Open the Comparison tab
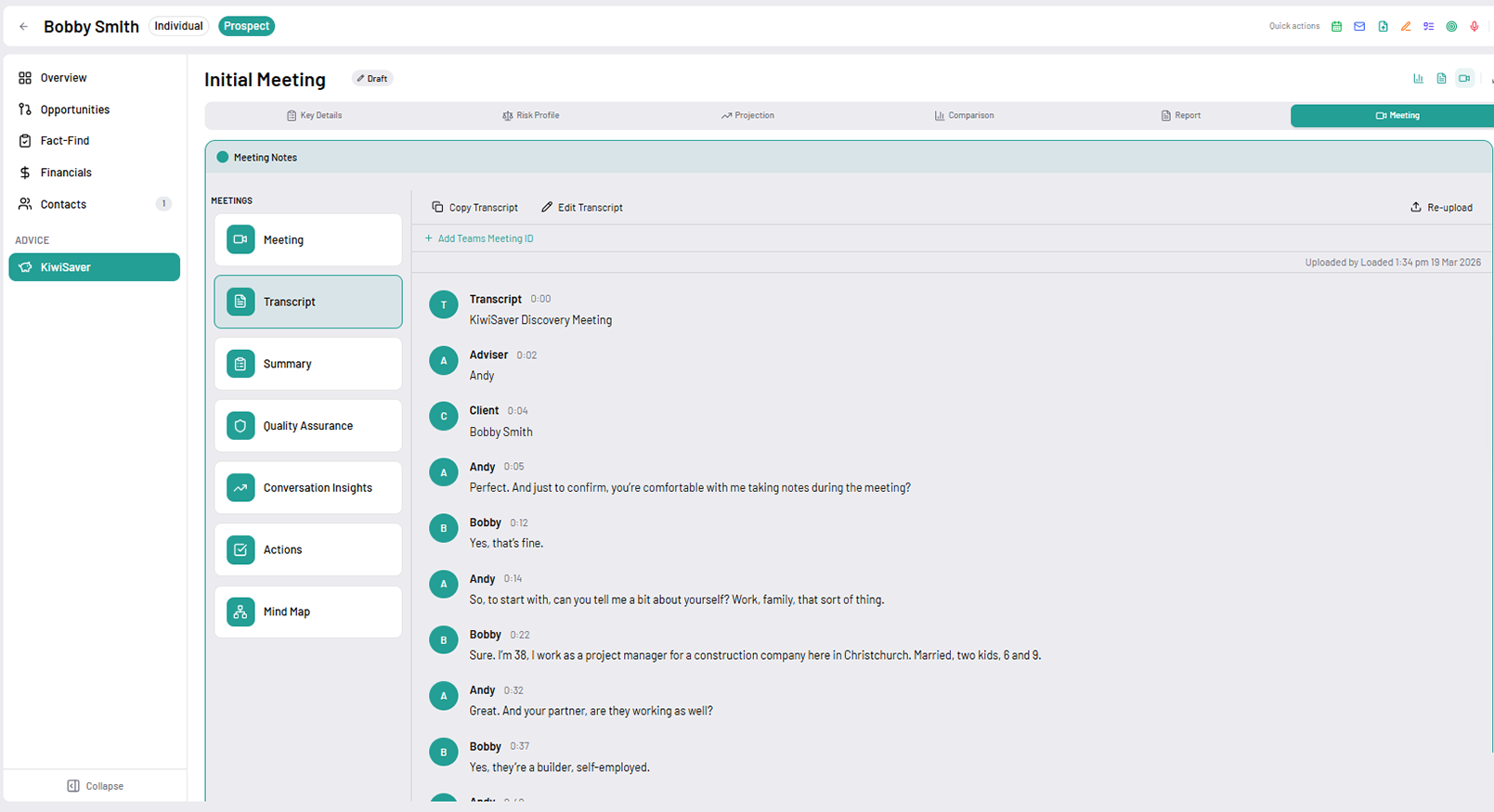The image size is (1494, 812). coord(964,115)
